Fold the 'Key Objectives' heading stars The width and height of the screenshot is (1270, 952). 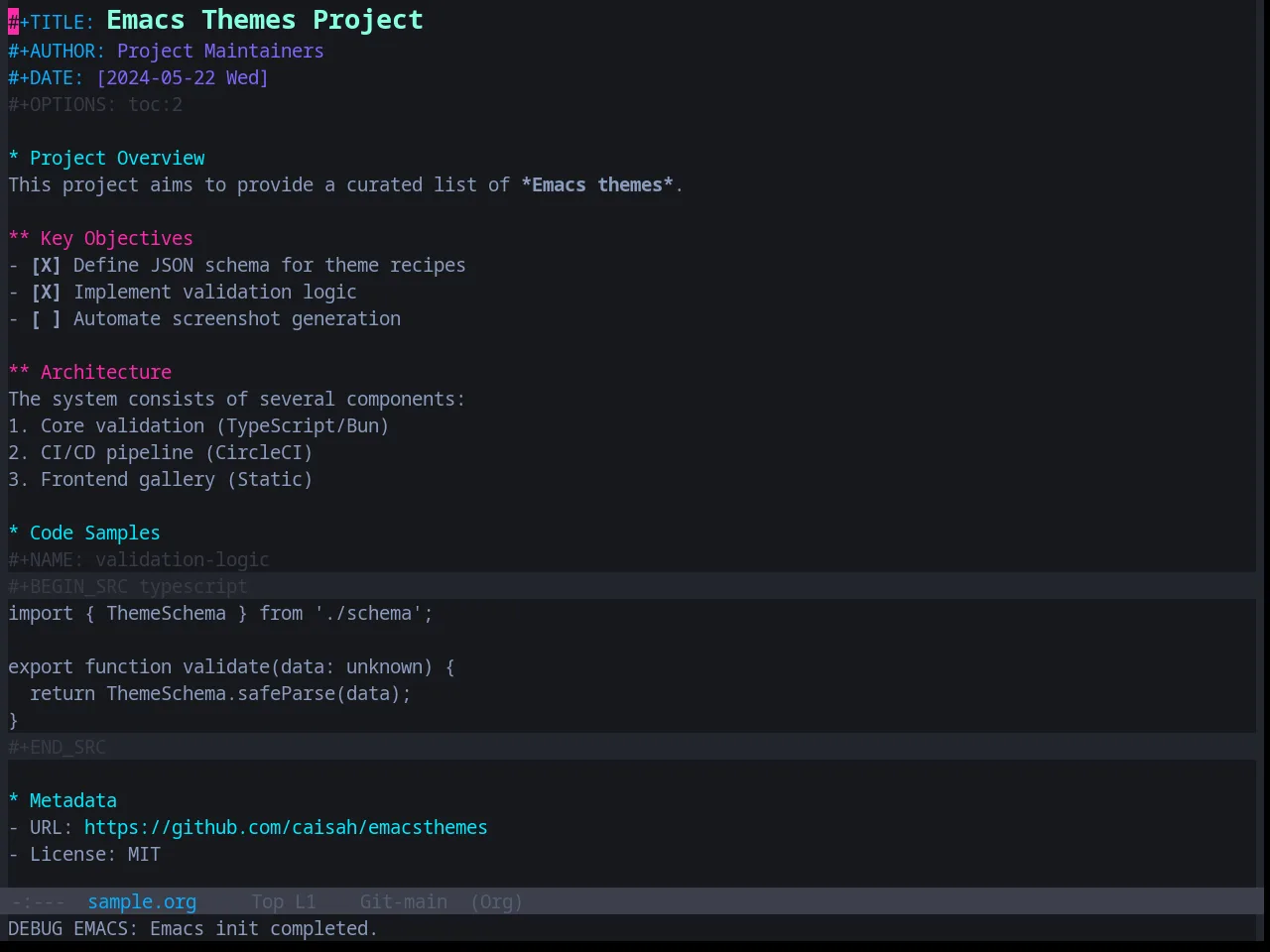19,238
